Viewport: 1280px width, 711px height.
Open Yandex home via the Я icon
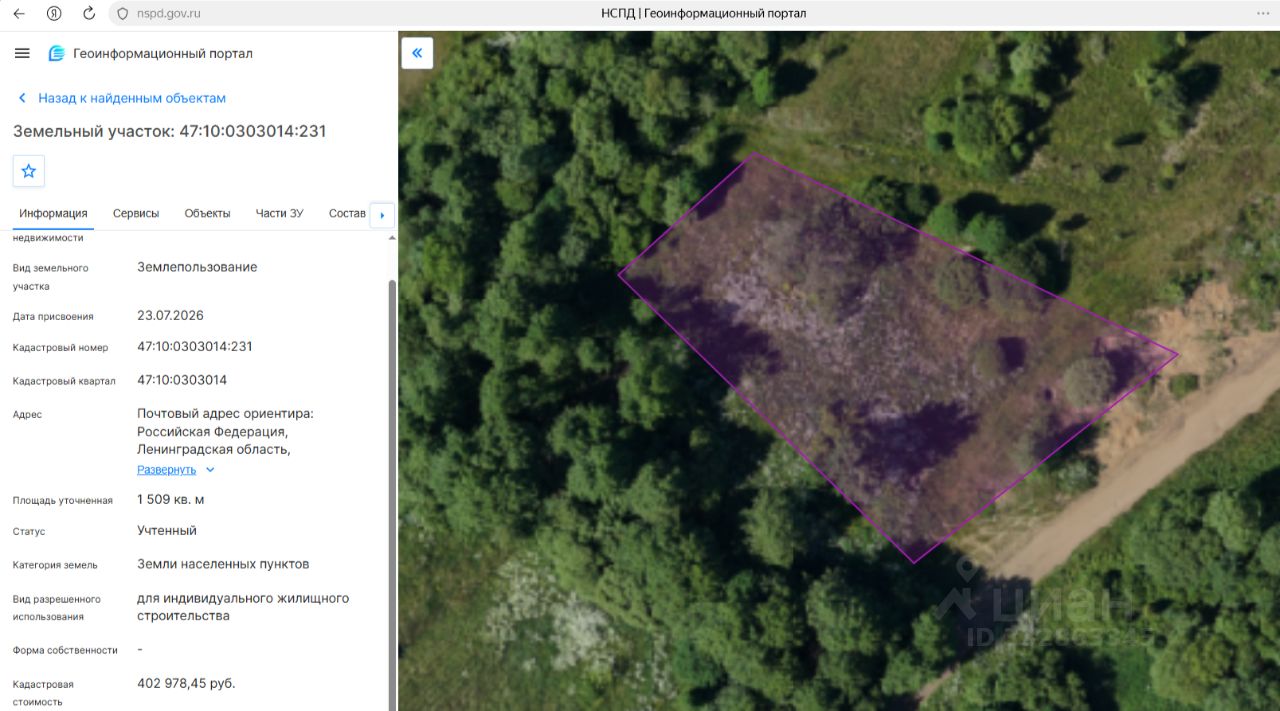click(x=54, y=13)
